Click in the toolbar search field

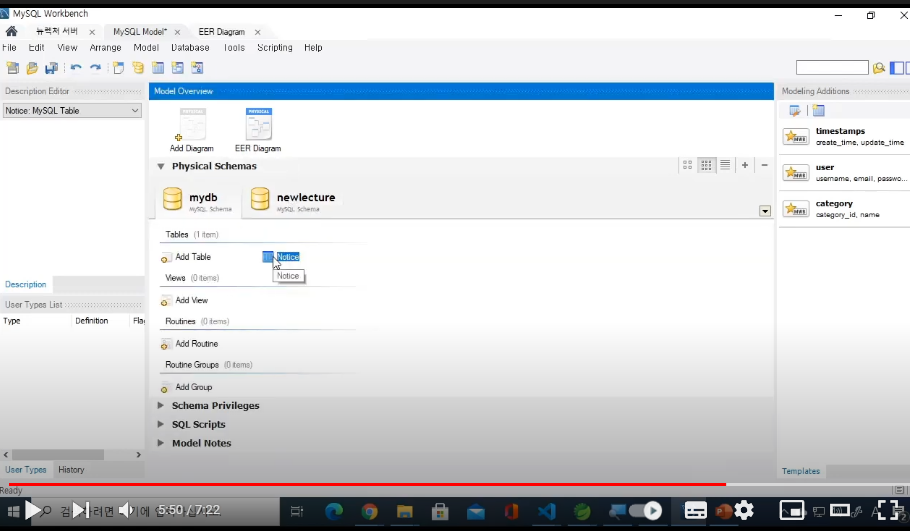pyautogui.click(x=832, y=68)
